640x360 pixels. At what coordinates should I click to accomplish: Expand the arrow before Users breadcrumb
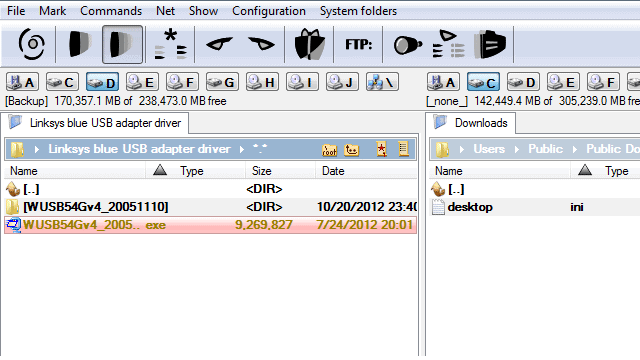462,149
